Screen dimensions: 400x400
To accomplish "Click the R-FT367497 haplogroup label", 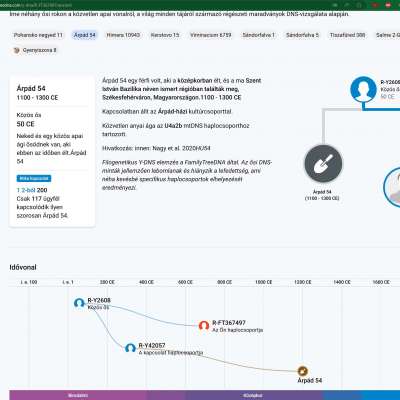I will [x=229, y=323].
